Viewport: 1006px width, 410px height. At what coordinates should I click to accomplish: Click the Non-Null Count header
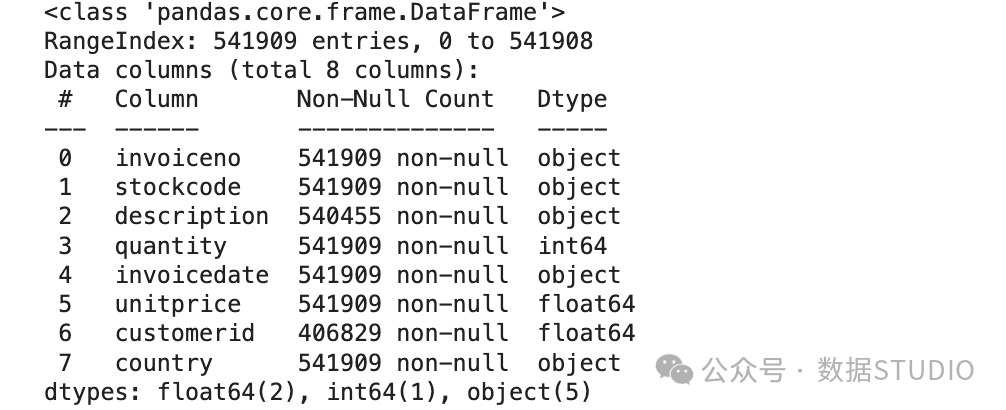(395, 99)
